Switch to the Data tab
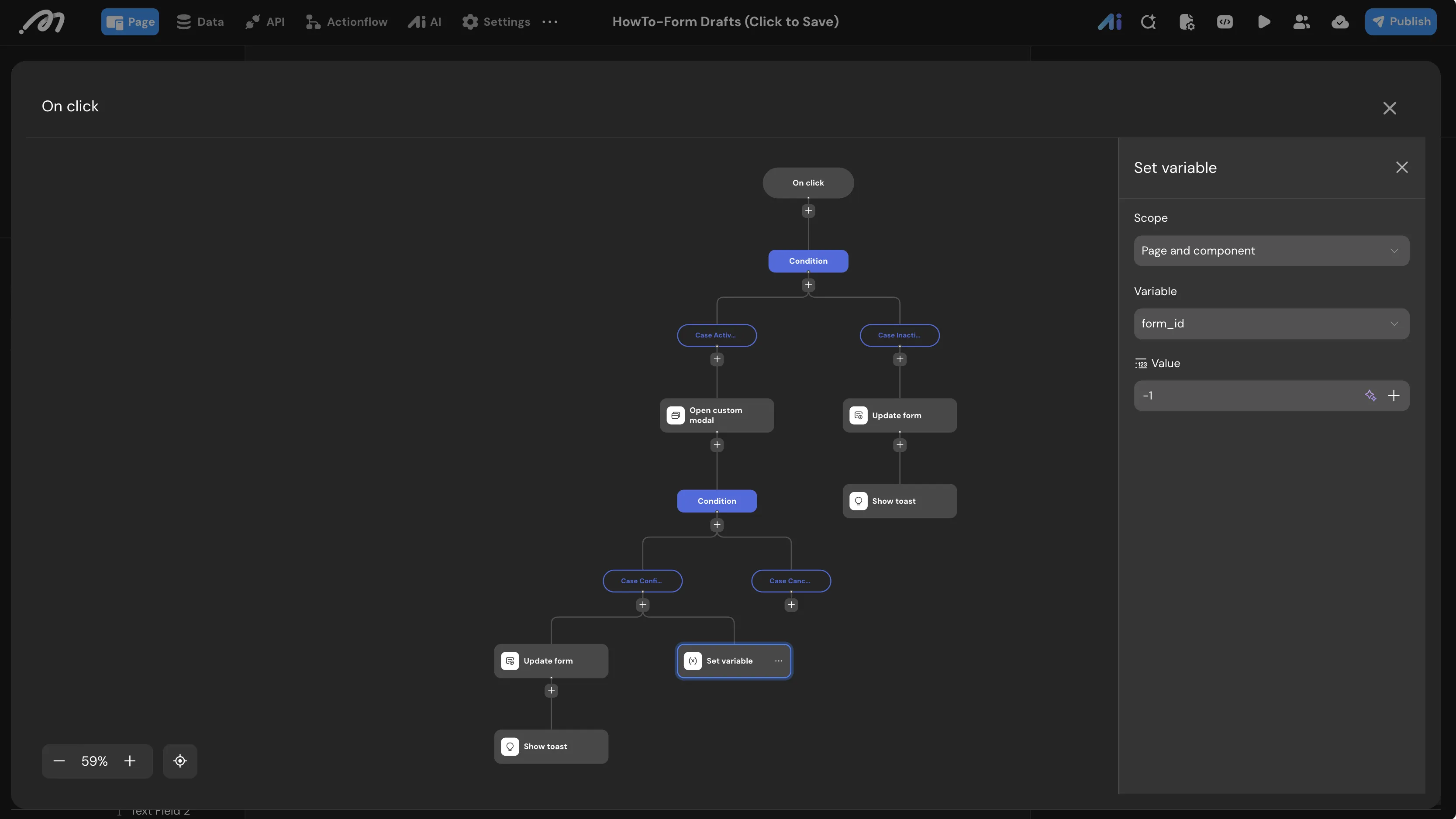Screen dimensions: 1456x819 tap(200, 21)
